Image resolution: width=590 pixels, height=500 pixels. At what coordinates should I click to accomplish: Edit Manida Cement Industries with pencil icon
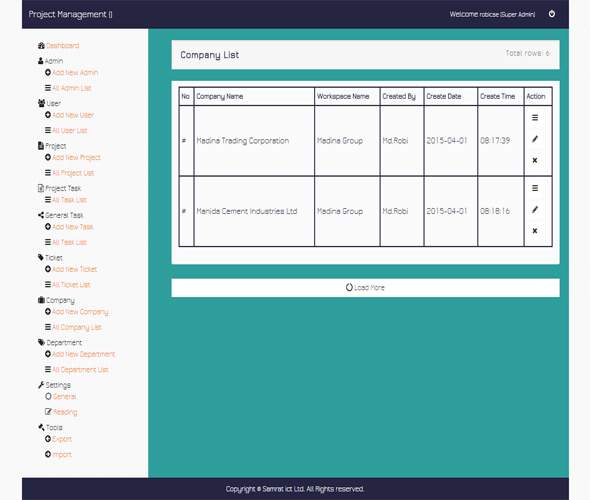pyautogui.click(x=535, y=210)
